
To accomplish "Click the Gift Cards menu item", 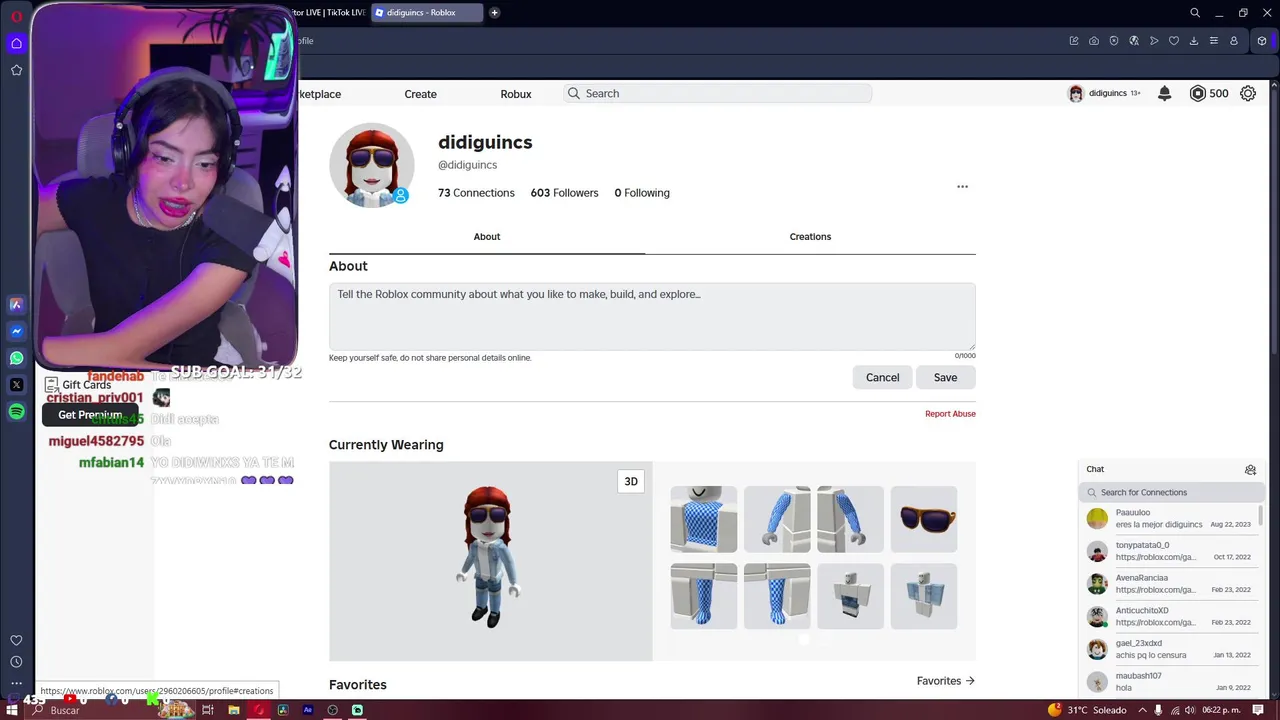I will 78,385.
